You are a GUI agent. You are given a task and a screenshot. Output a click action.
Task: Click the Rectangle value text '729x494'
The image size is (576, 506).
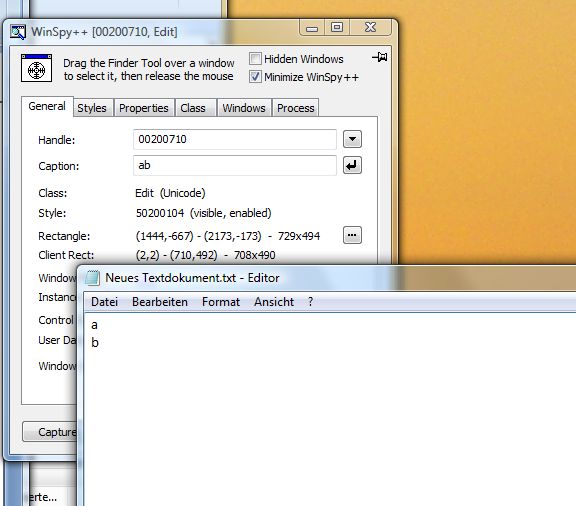[299, 236]
